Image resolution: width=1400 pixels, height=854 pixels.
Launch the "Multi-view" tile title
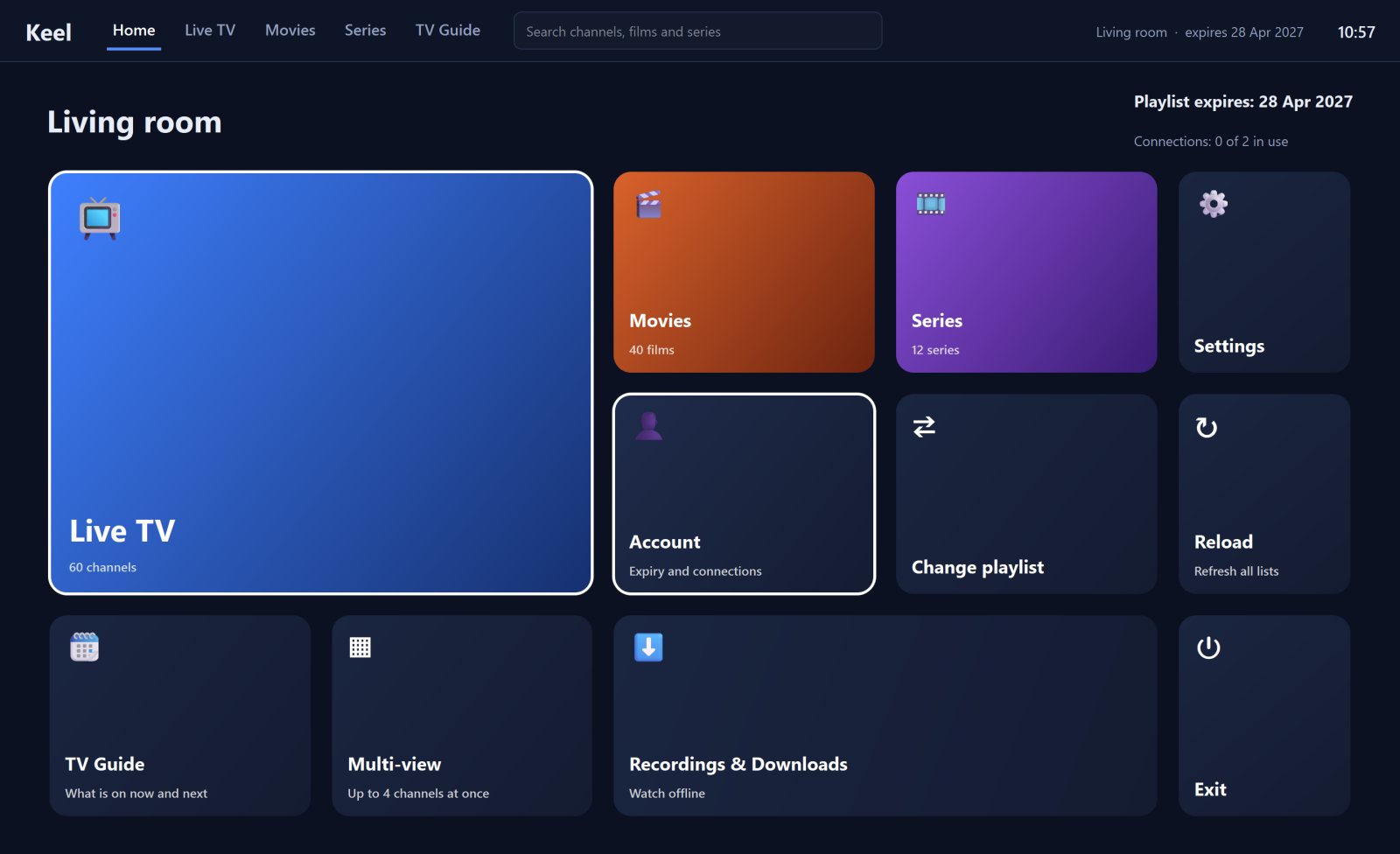(x=395, y=765)
